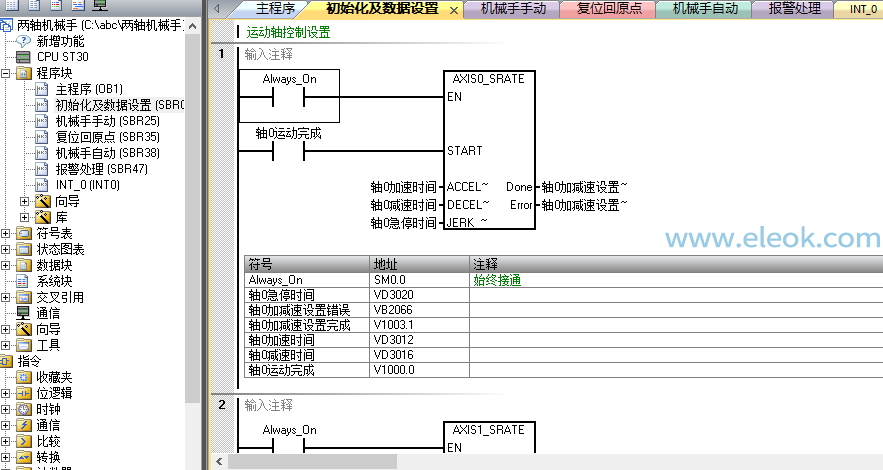Expand the 工具 node
This screenshot has width=883, height=470.
(6, 345)
